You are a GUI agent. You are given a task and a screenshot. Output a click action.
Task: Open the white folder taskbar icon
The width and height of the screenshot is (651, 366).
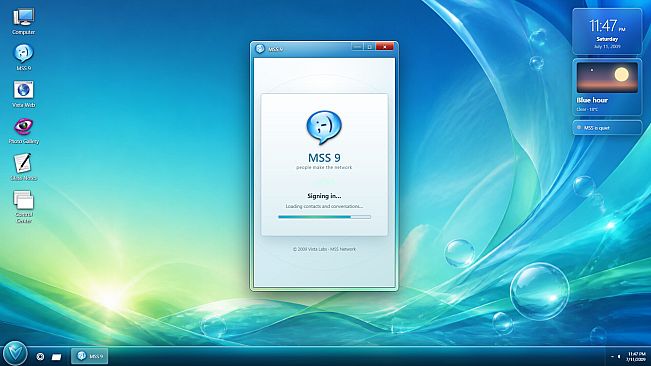pos(56,356)
